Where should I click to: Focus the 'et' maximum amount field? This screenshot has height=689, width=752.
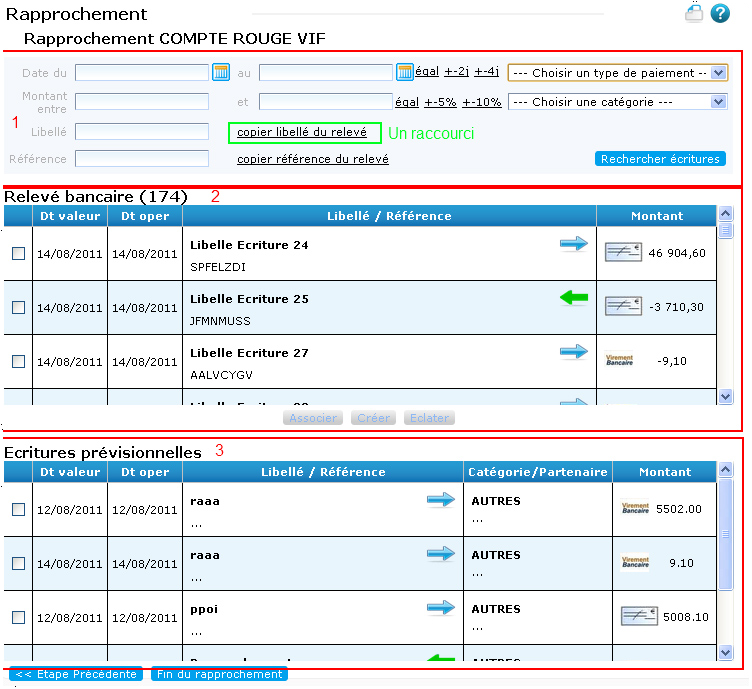click(x=326, y=102)
